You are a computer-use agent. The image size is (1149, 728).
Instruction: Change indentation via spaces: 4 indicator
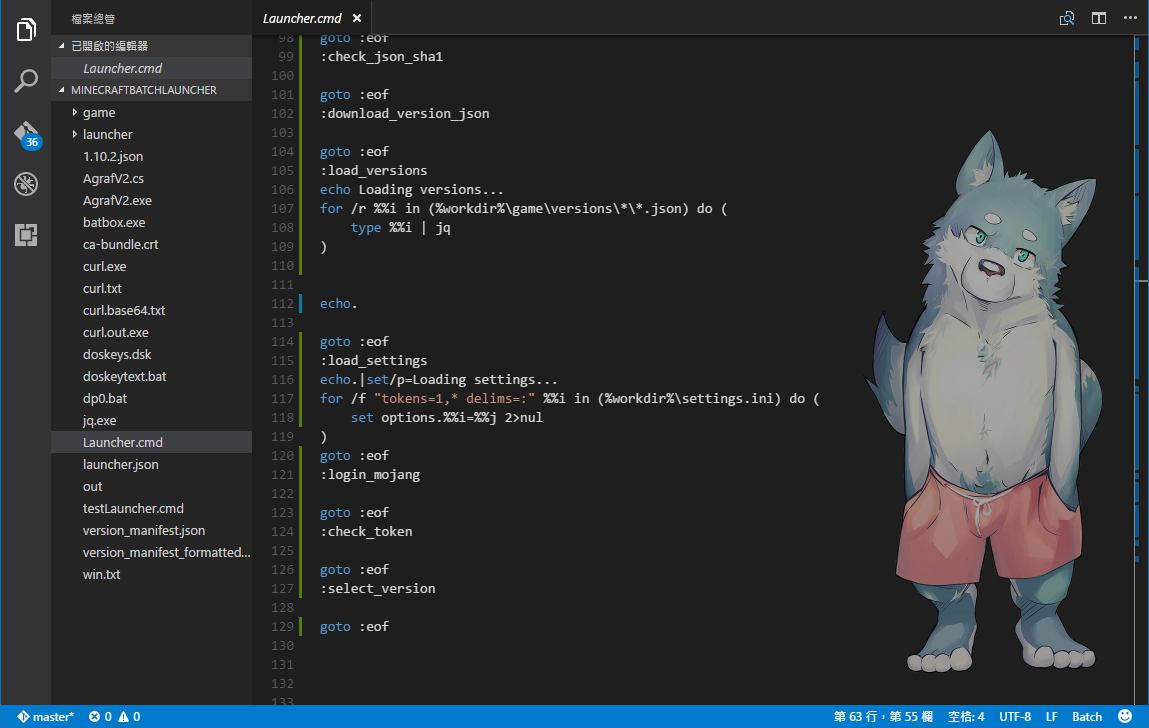(966, 716)
